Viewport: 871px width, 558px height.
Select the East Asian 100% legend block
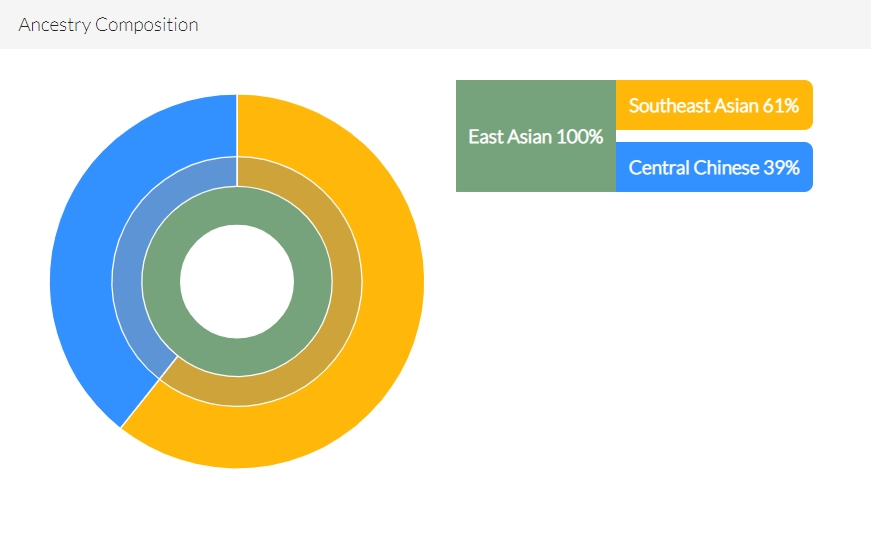535,136
